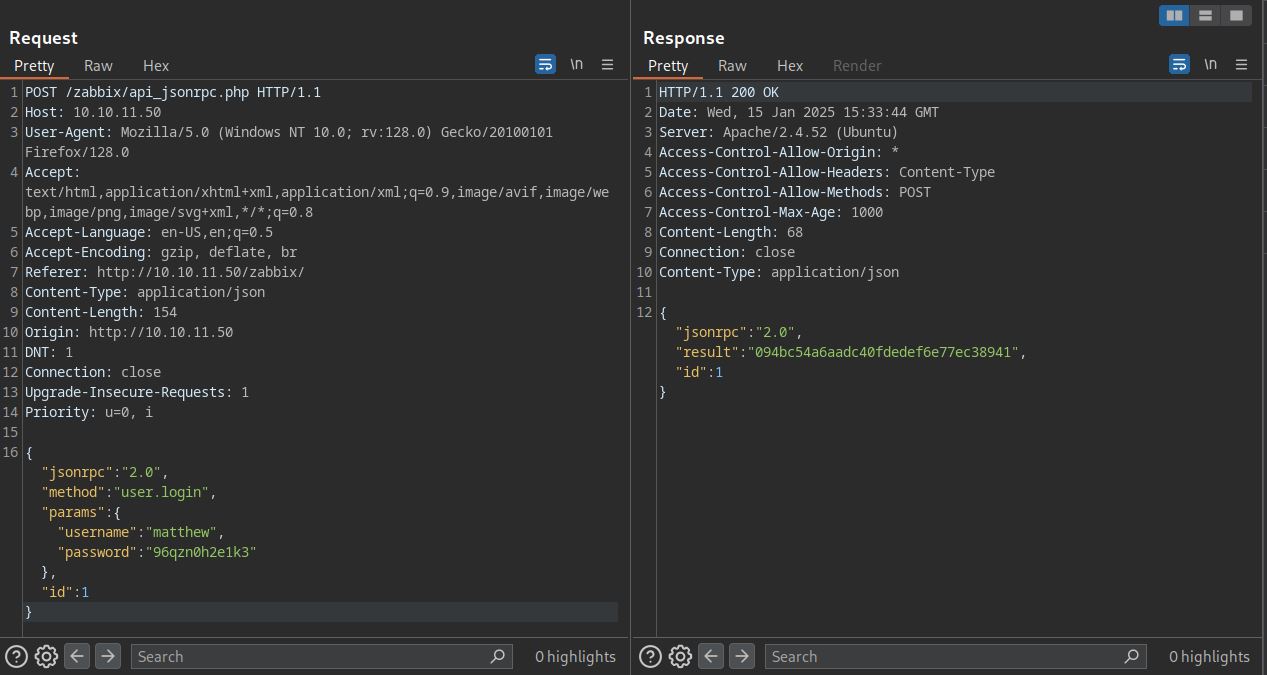Toggle word wrap icon in Response panel

click(1179, 64)
